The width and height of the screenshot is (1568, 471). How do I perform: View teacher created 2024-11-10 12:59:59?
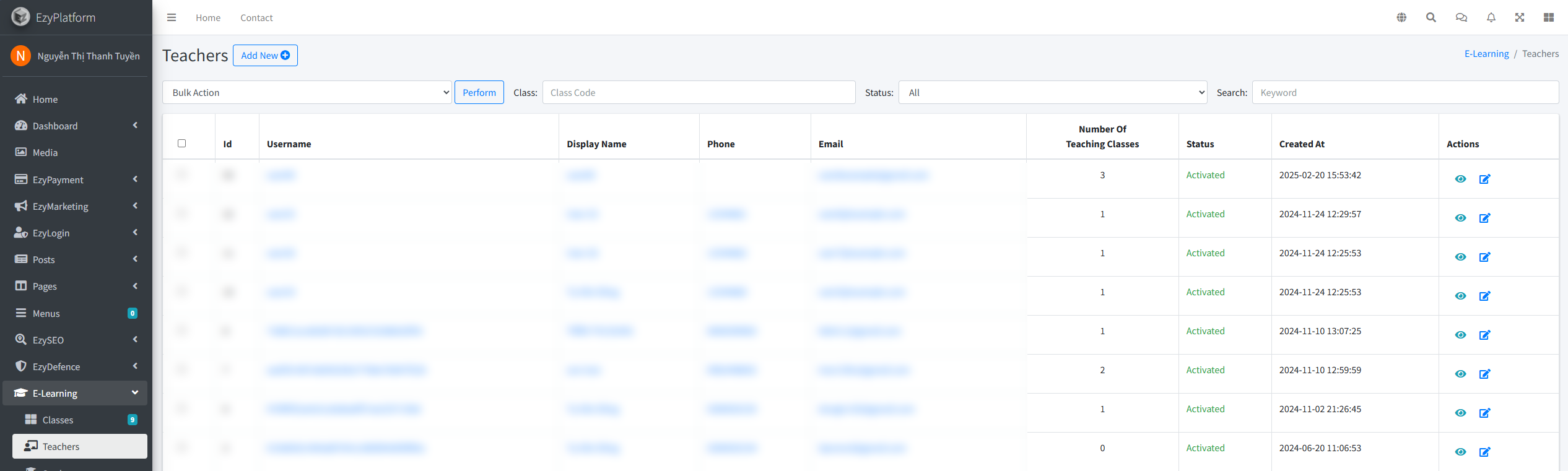(1460, 374)
